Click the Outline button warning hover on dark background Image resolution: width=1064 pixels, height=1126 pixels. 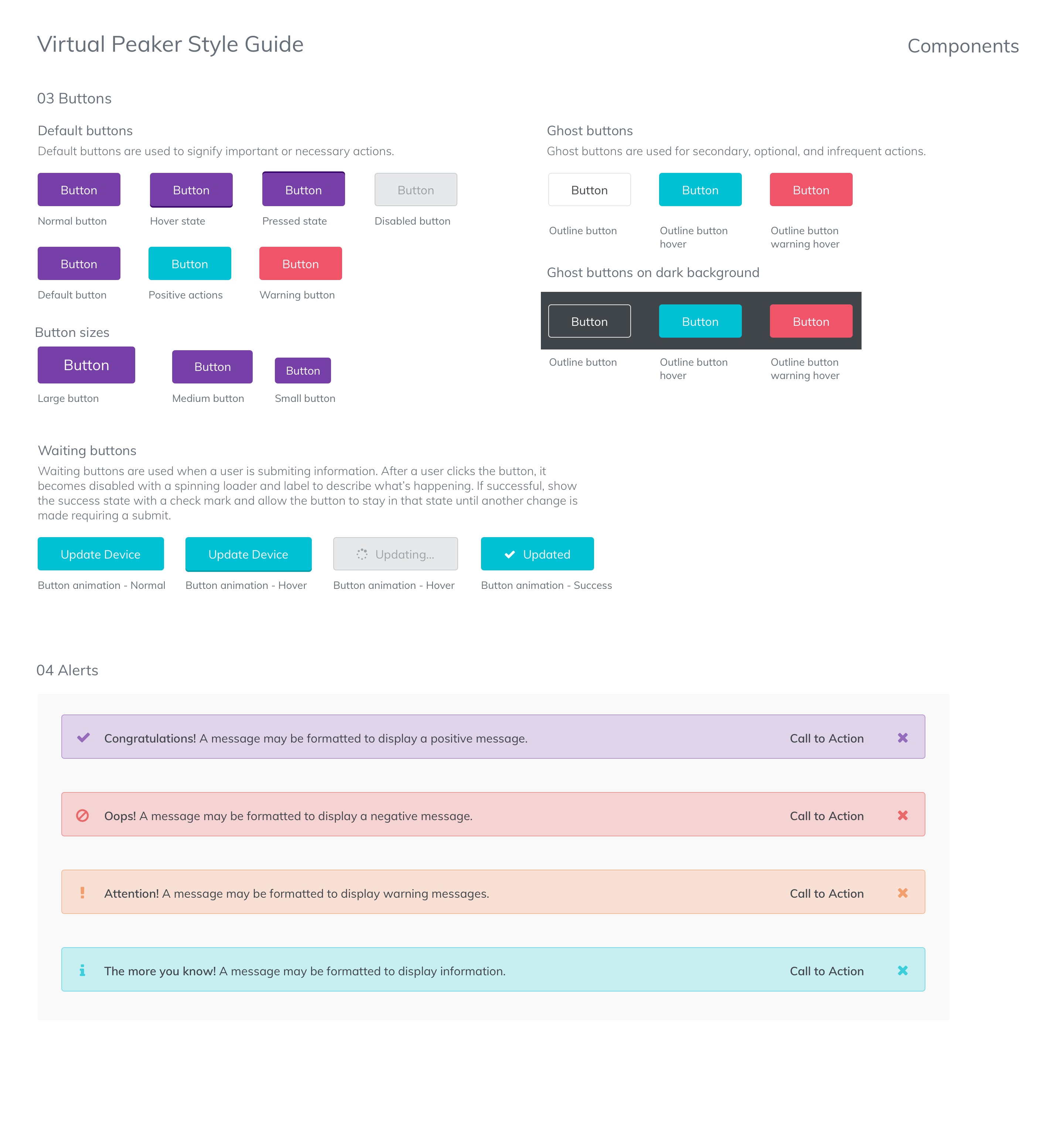point(811,321)
